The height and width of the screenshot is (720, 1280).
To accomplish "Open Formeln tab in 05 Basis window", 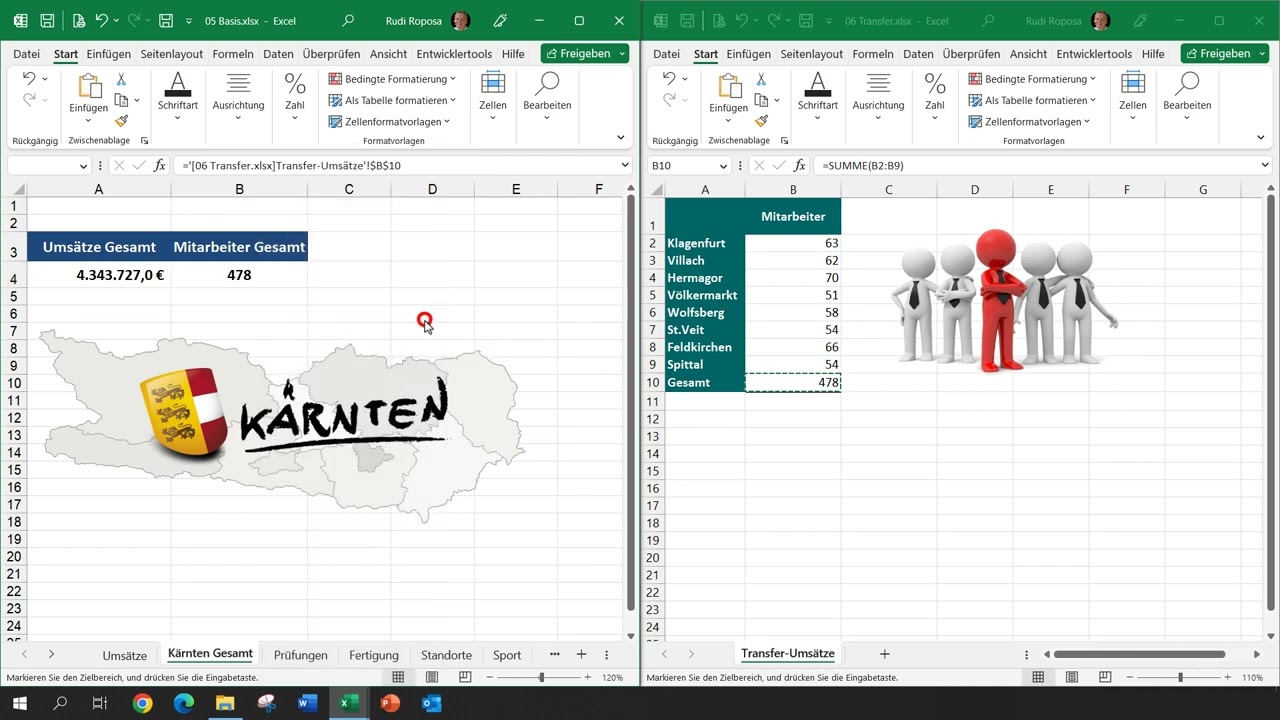I will (232, 54).
